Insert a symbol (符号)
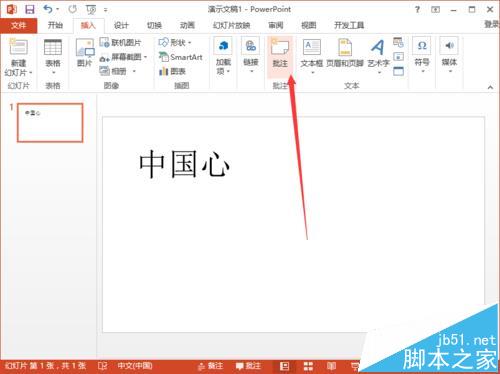Viewport: 500px width, 374px height. (x=422, y=56)
